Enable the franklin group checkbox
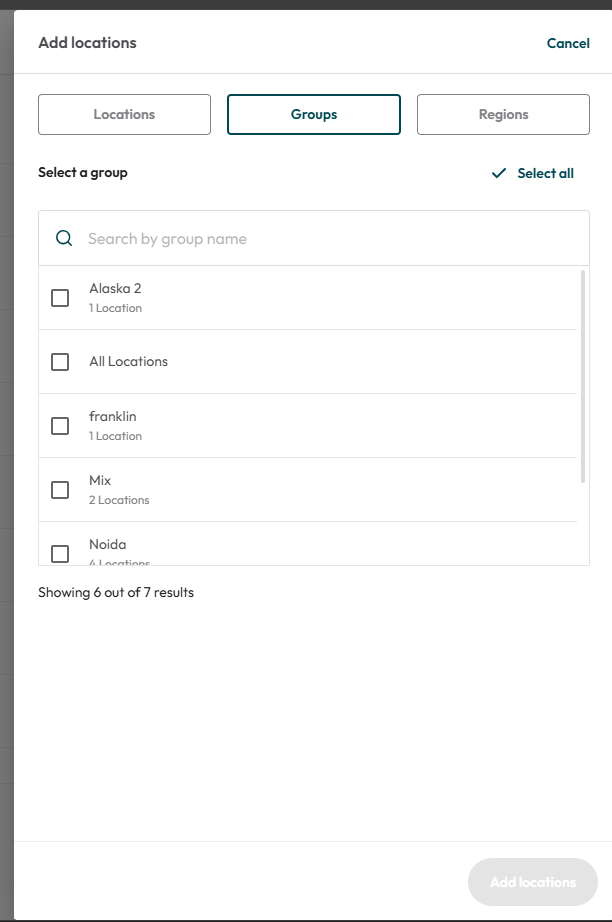Viewport: 612px width, 922px height. [60, 426]
